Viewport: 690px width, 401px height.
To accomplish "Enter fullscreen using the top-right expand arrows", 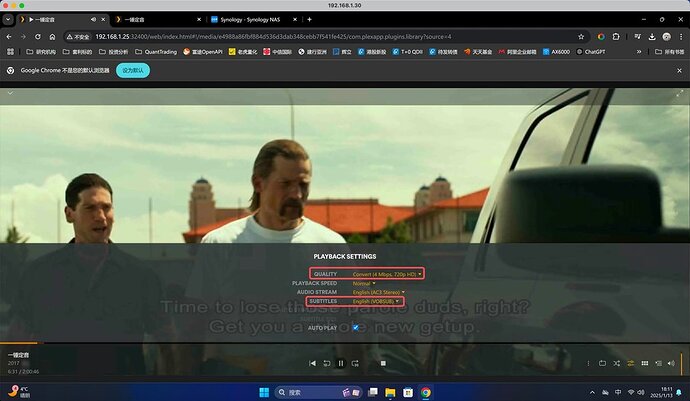I will [x=679, y=93].
